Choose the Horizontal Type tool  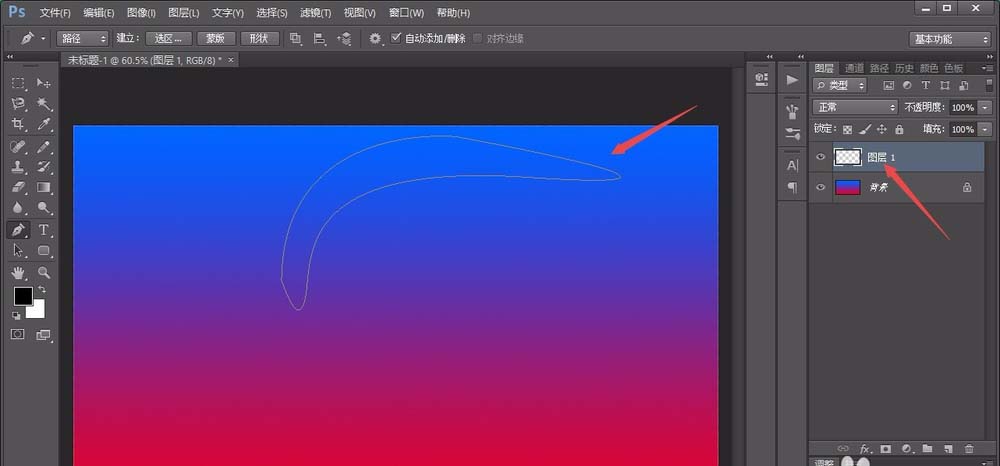pyautogui.click(x=44, y=230)
